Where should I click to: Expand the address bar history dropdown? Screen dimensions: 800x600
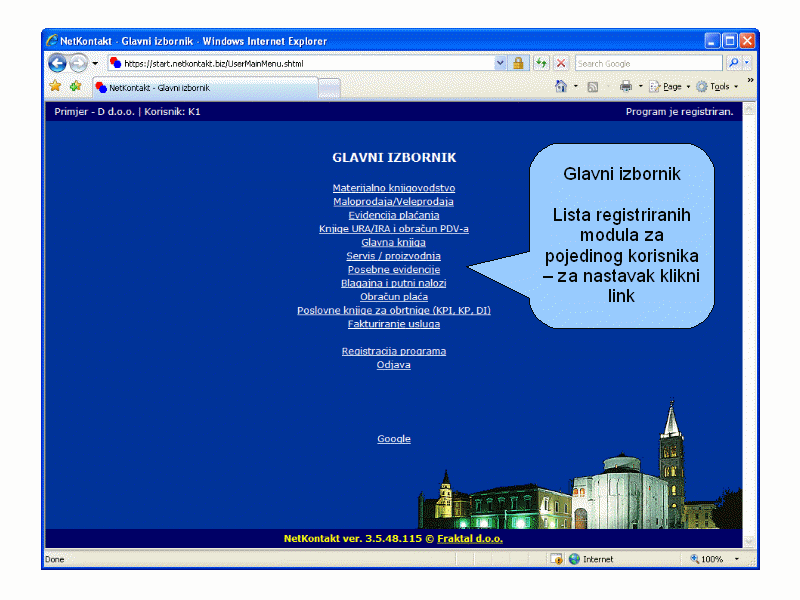pos(501,63)
